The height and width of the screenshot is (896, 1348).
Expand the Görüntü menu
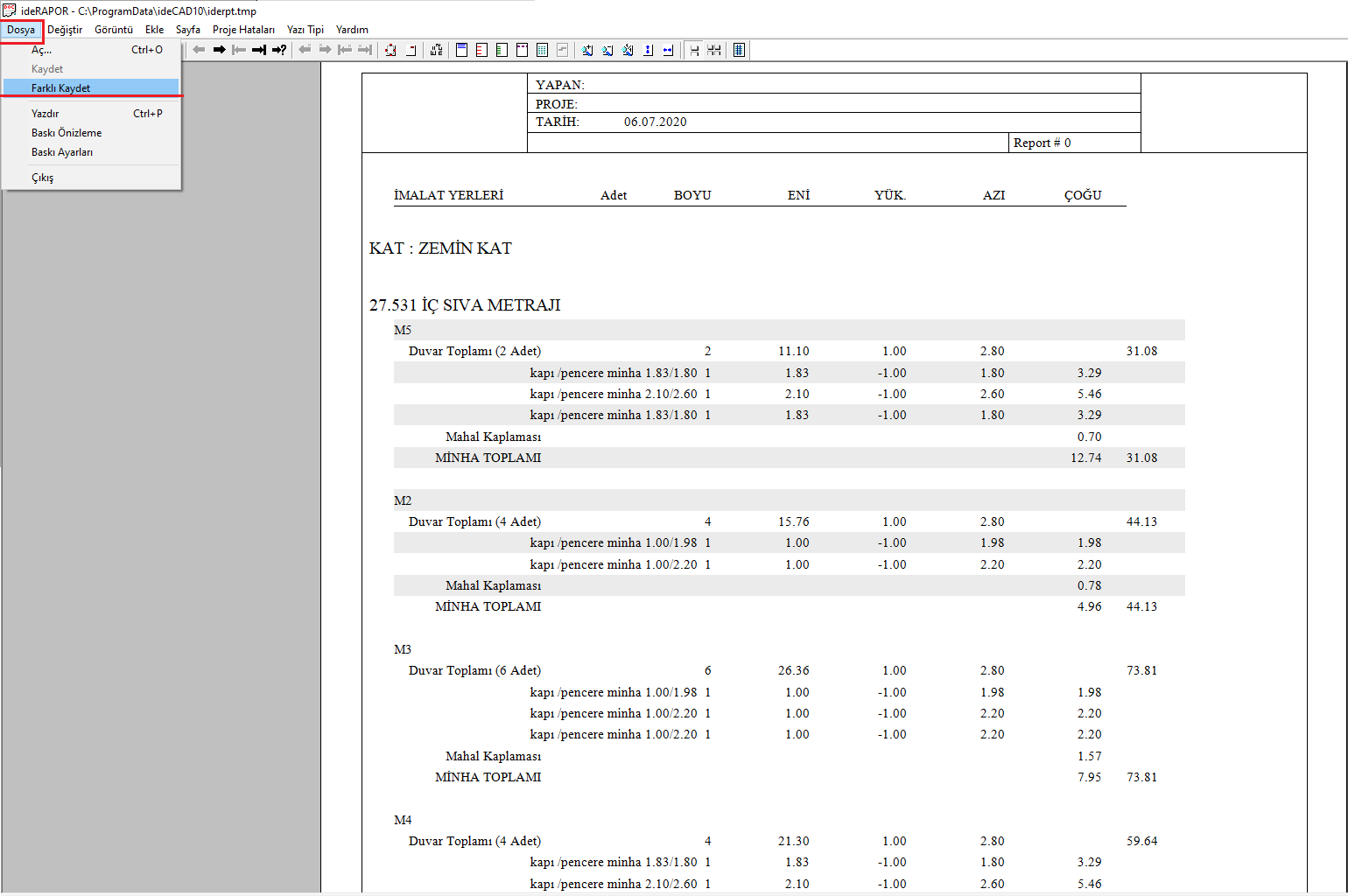(x=114, y=30)
